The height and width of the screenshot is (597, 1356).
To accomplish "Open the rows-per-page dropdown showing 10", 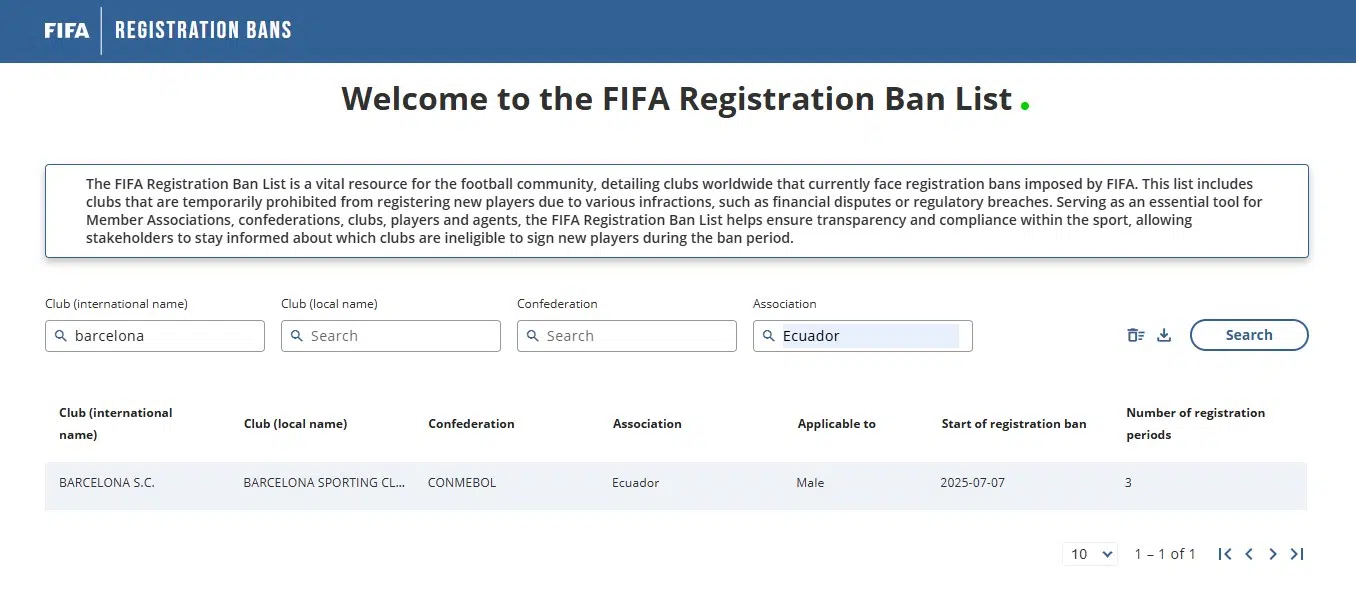I will [1090, 554].
